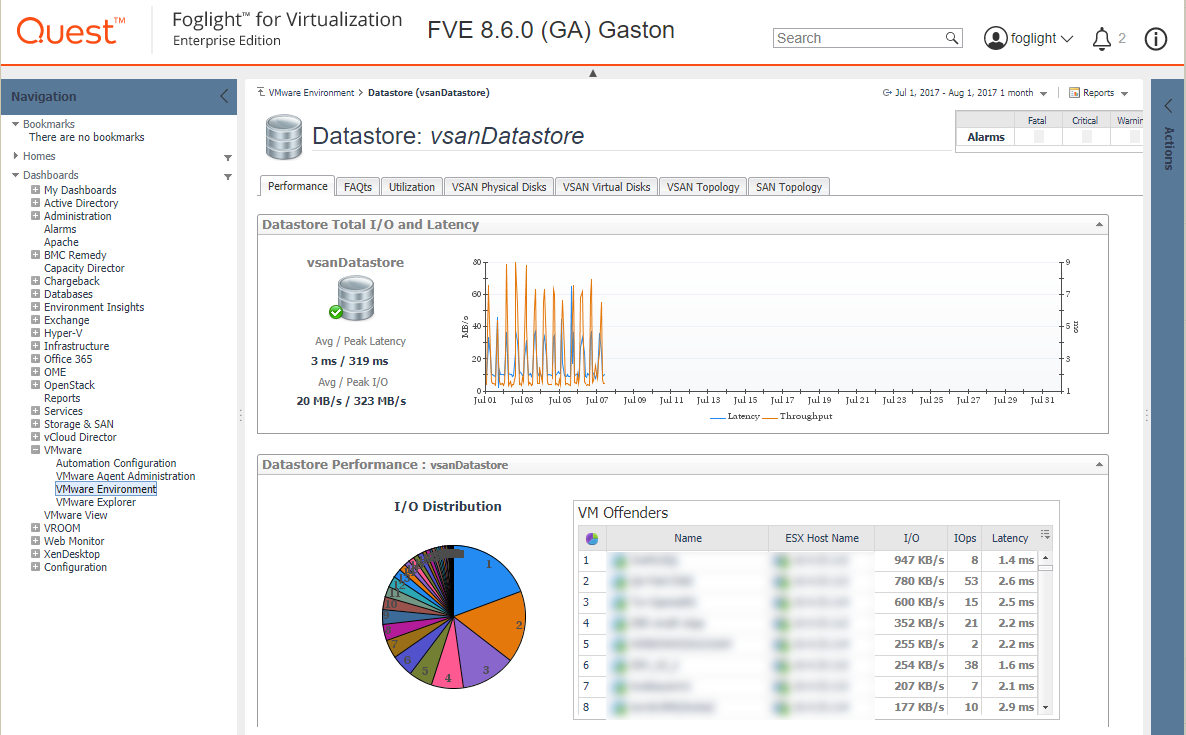The image size is (1186, 735).
Task: Click the Reports icon
Action: click(1074, 93)
